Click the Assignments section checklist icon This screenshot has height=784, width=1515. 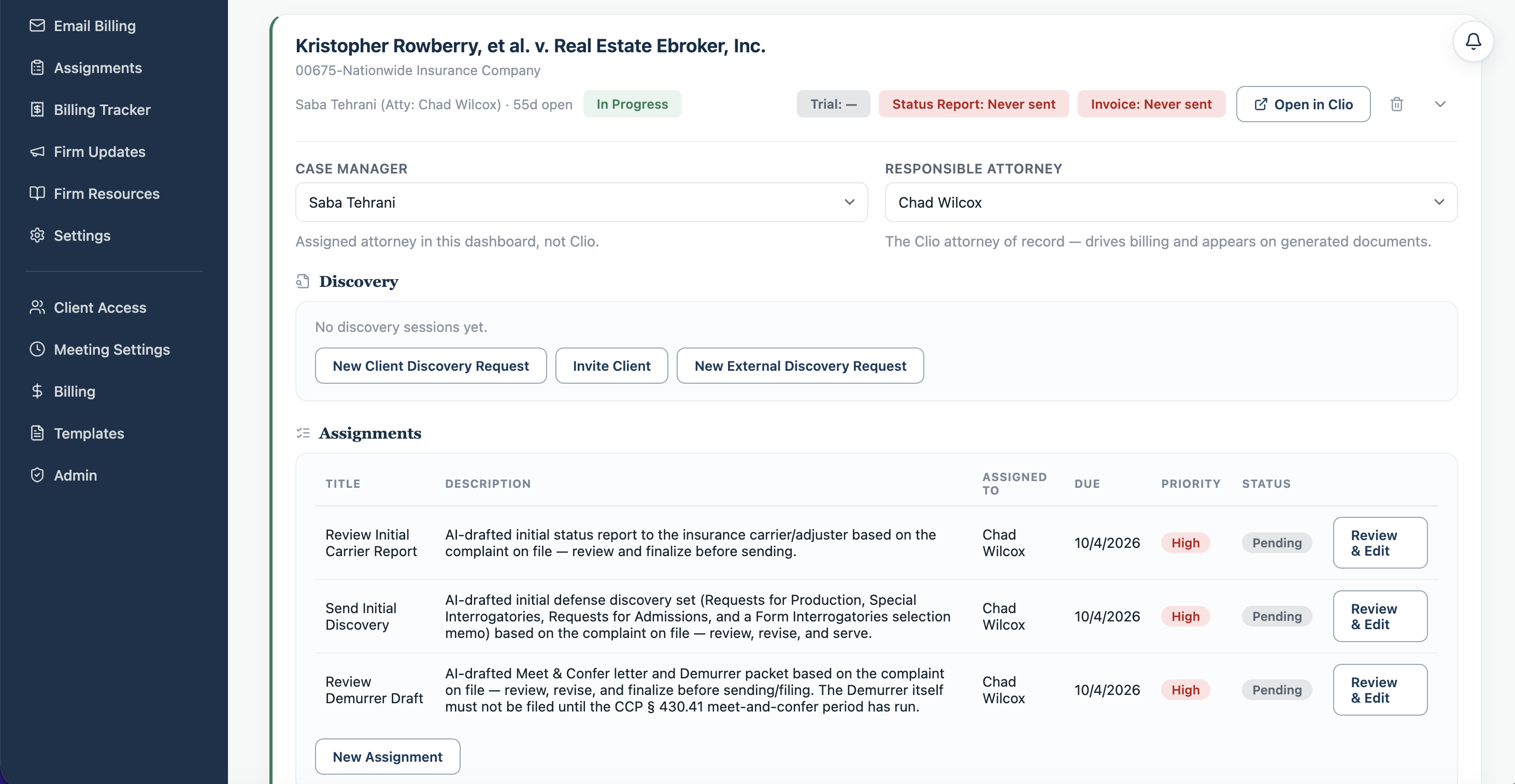[x=303, y=433]
